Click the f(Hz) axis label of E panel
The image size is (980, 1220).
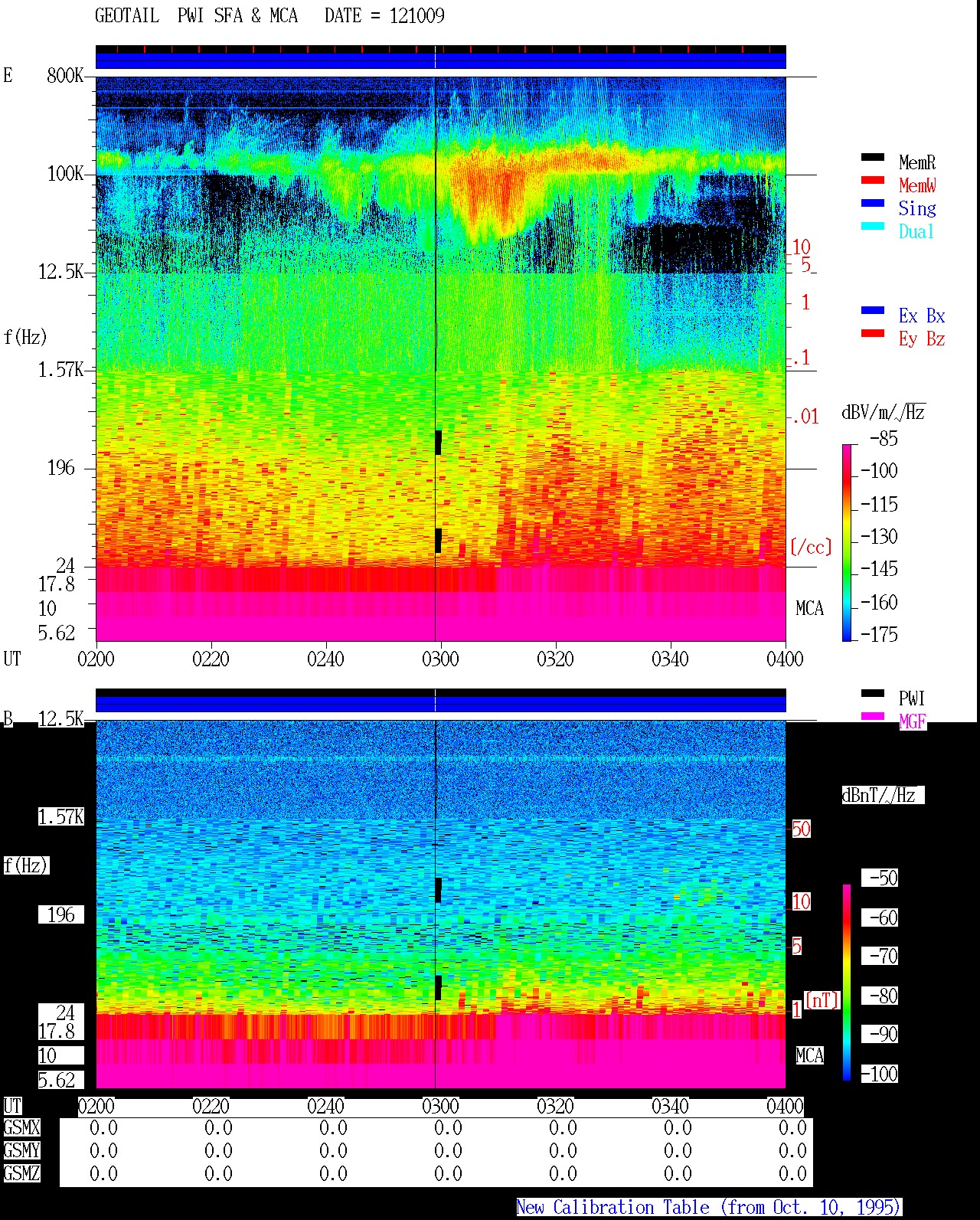(x=25, y=337)
